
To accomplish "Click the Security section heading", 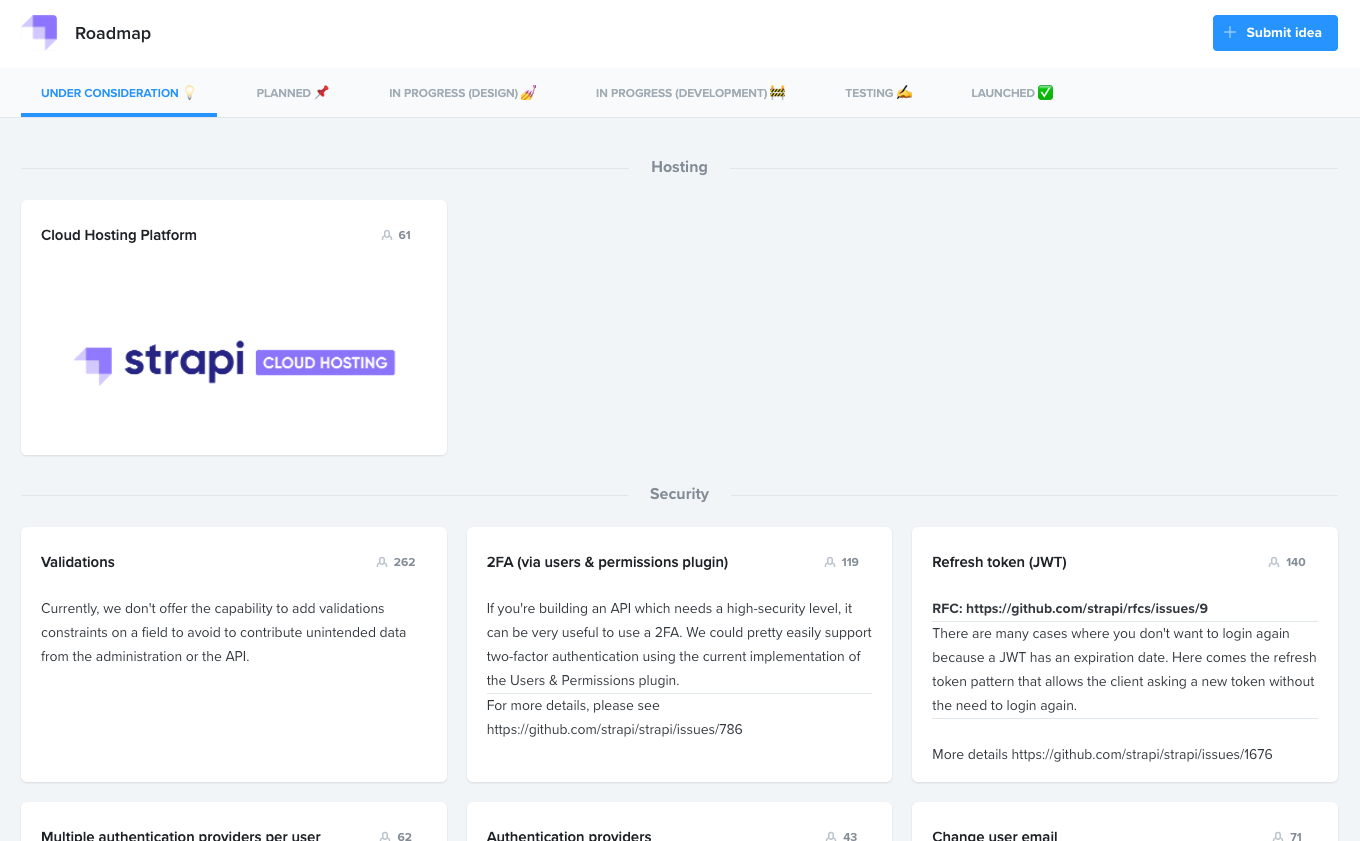I will (679, 494).
